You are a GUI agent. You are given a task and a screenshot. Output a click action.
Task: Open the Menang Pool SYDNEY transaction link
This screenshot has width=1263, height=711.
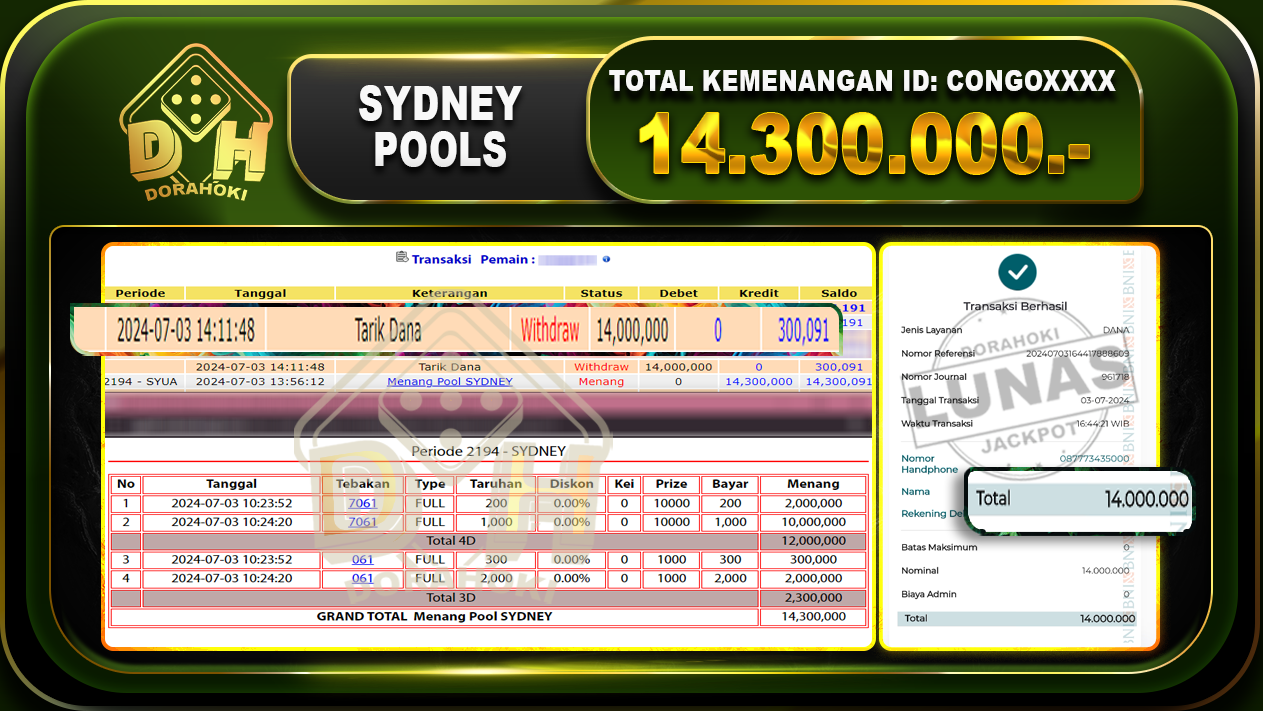tap(448, 381)
